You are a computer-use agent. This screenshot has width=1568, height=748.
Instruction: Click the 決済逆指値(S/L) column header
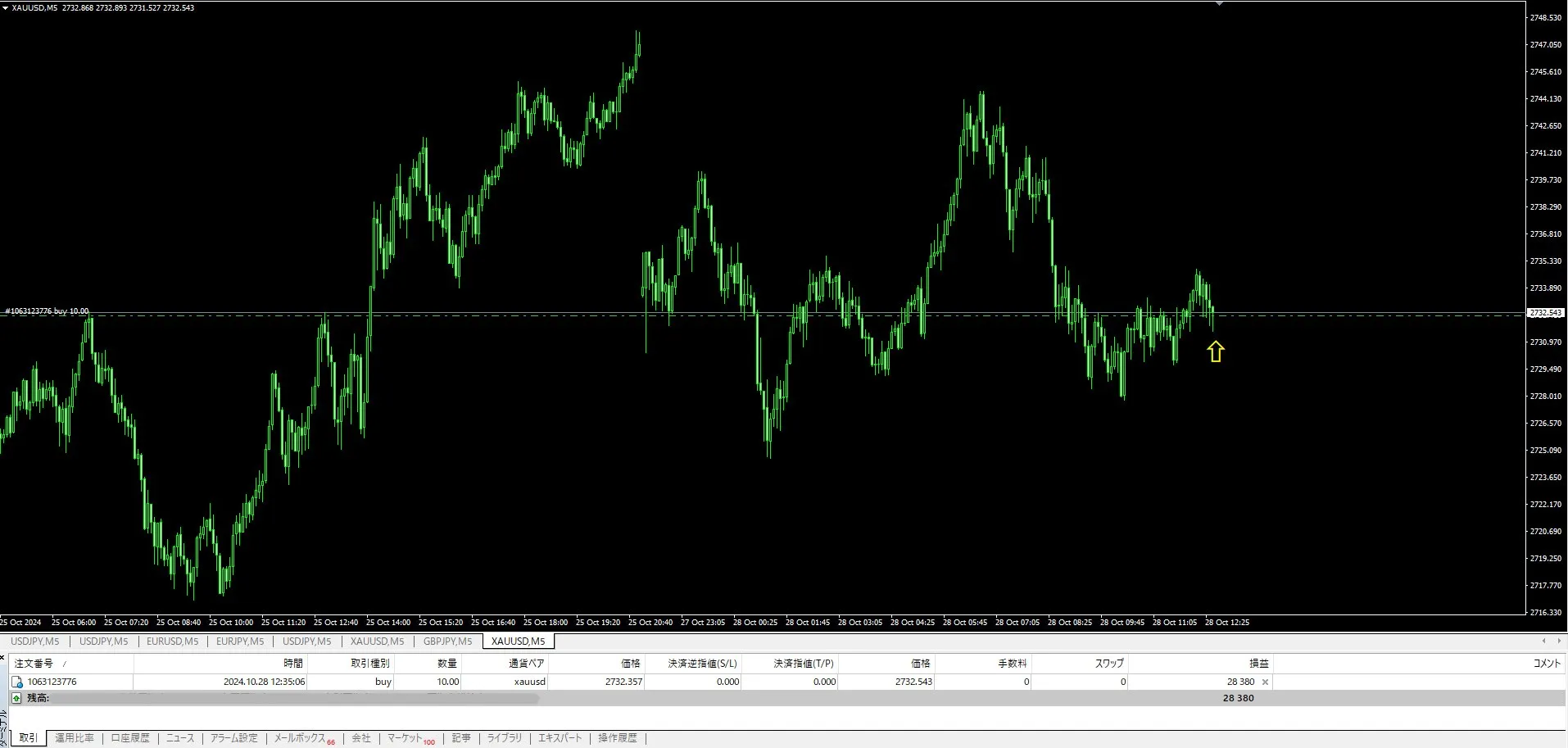(x=693, y=664)
